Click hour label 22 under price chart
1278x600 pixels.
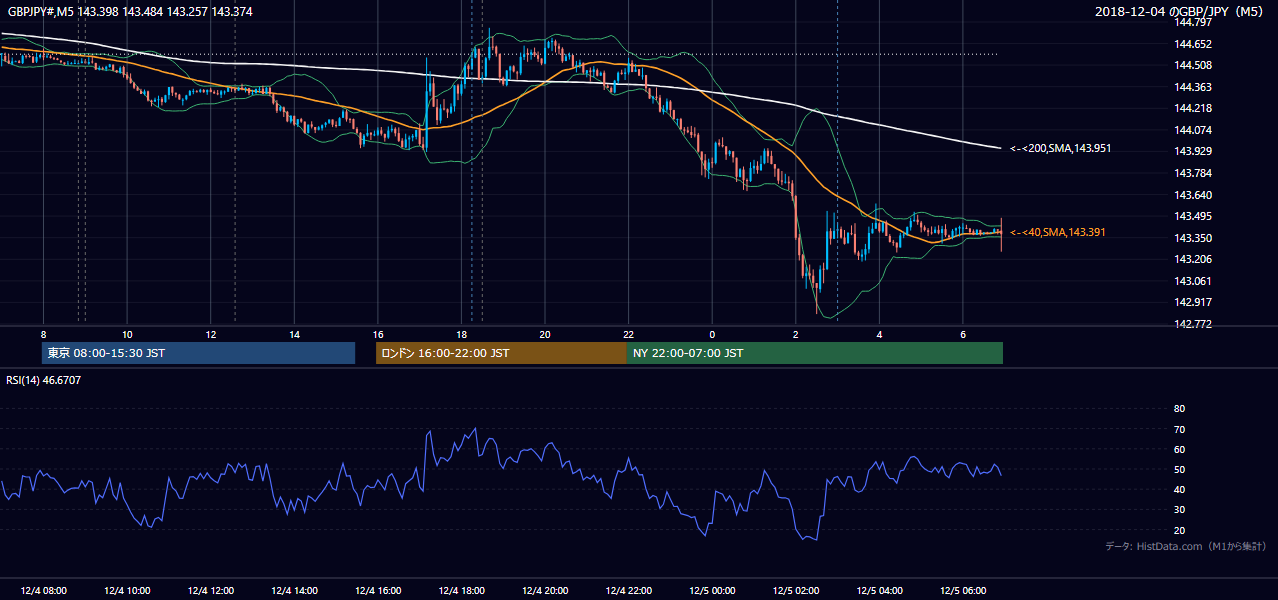pyautogui.click(x=629, y=334)
